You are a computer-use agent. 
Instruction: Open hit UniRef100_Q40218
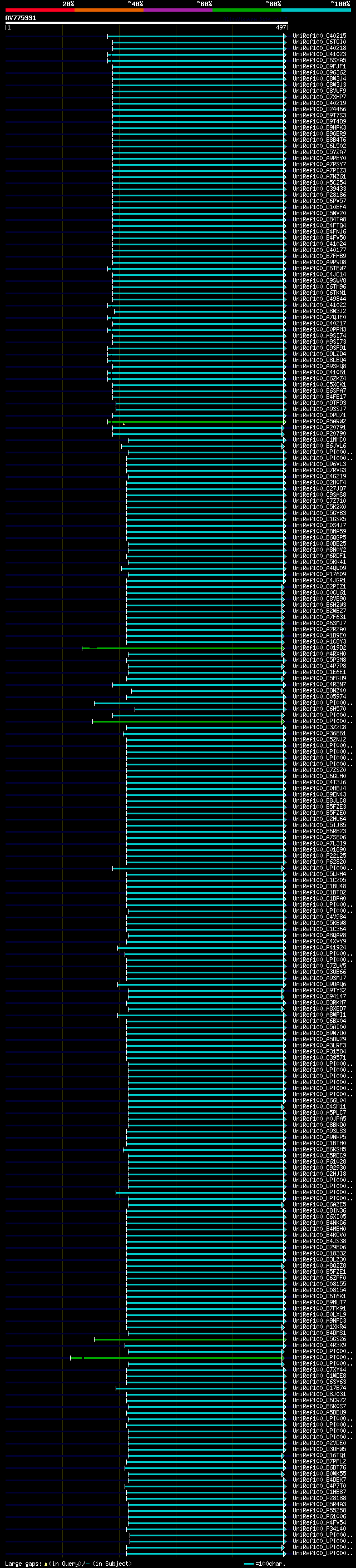(319, 48)
